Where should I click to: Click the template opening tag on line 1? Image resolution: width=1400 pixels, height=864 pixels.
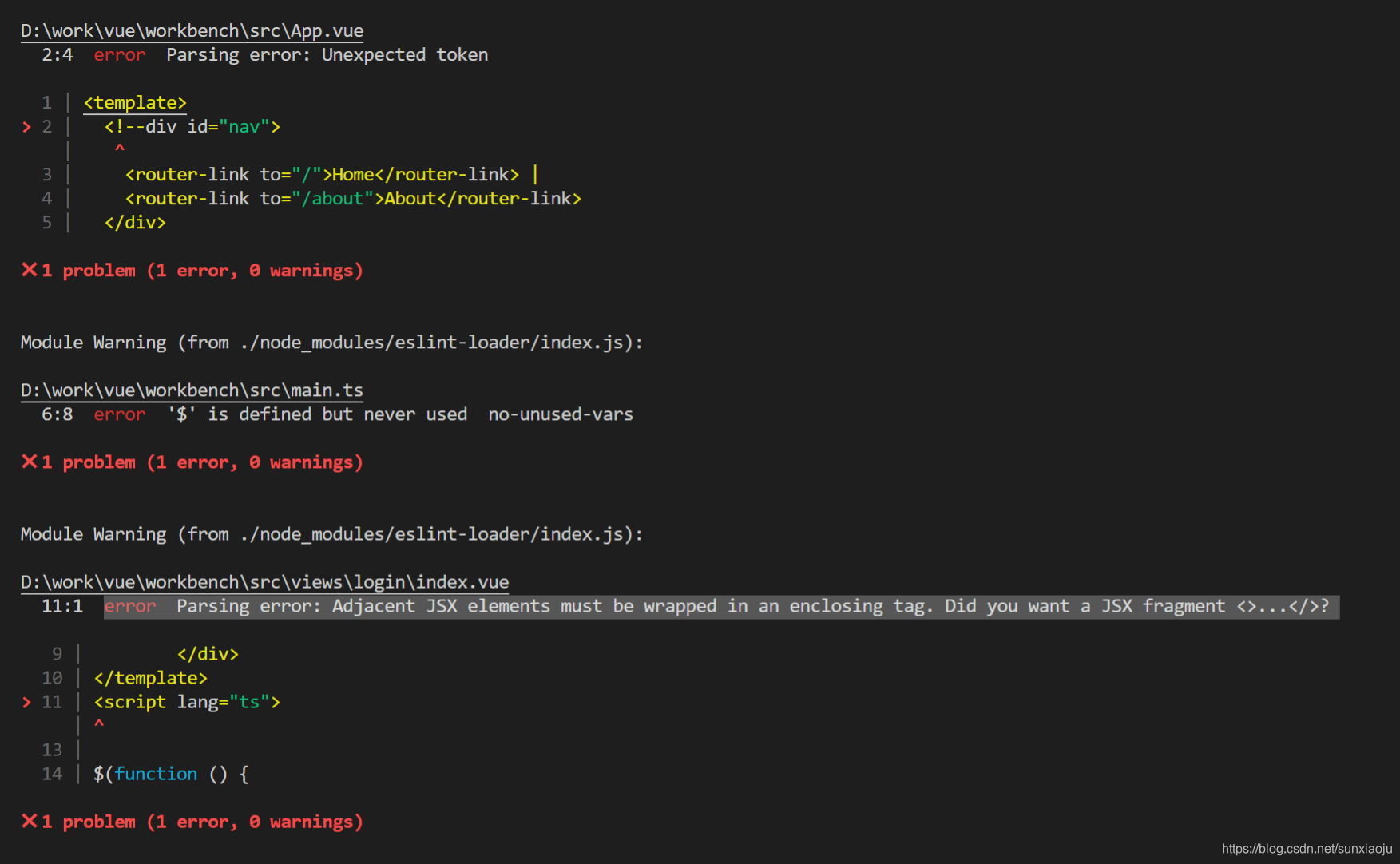coord(134,102)
